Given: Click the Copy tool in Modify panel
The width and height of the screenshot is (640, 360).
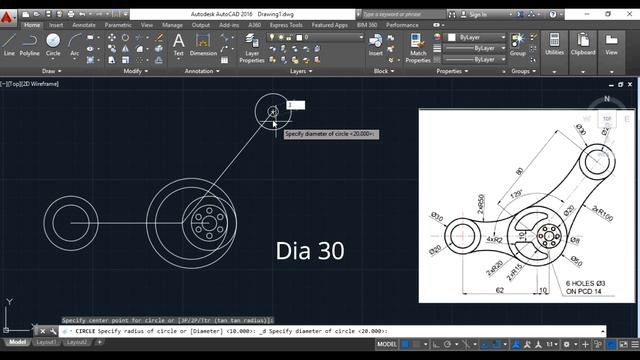Looking at the screenshot, I should (111, 49).
